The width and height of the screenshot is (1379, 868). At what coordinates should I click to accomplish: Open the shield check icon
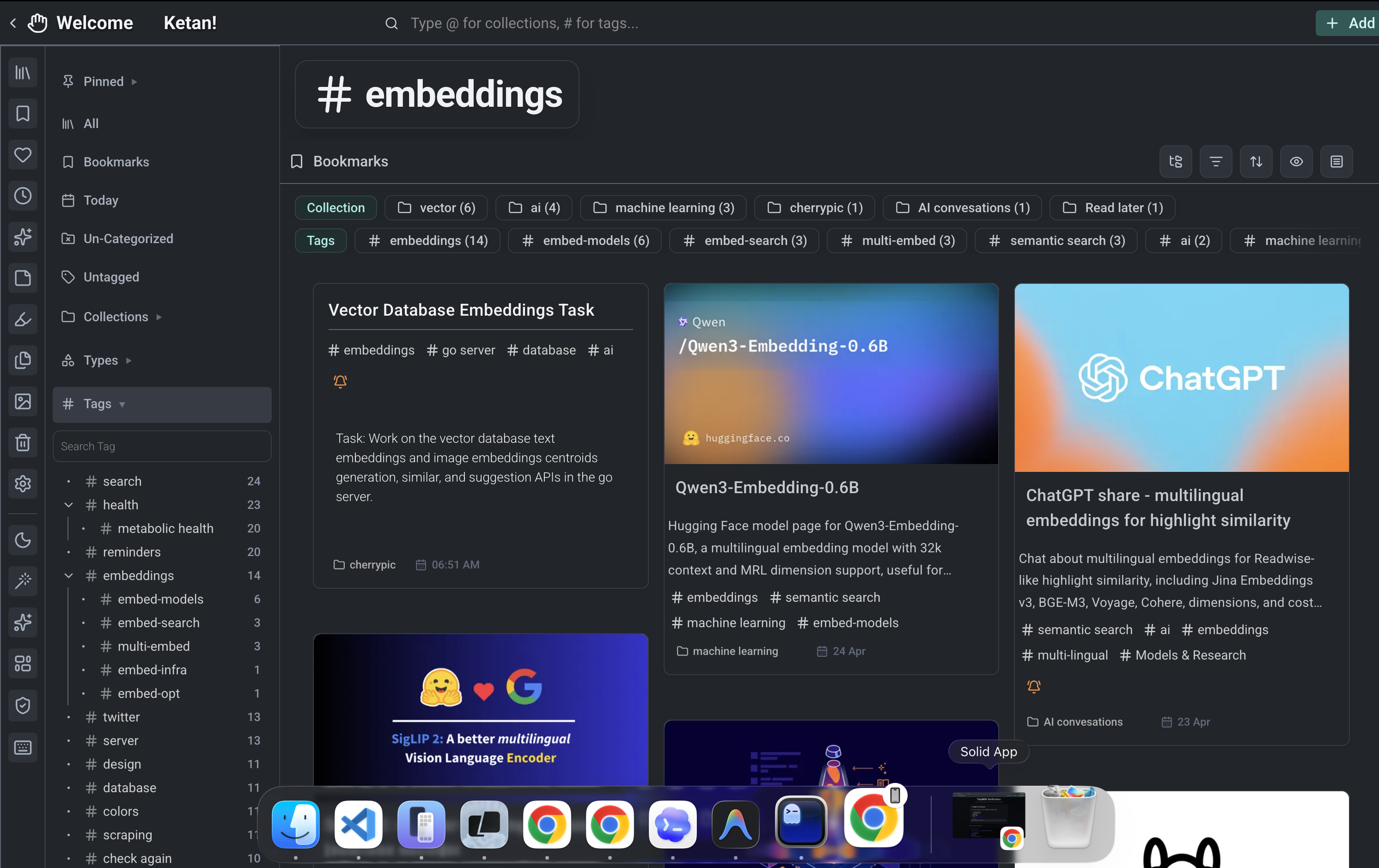pyautogui.click(x=23, y=705)
